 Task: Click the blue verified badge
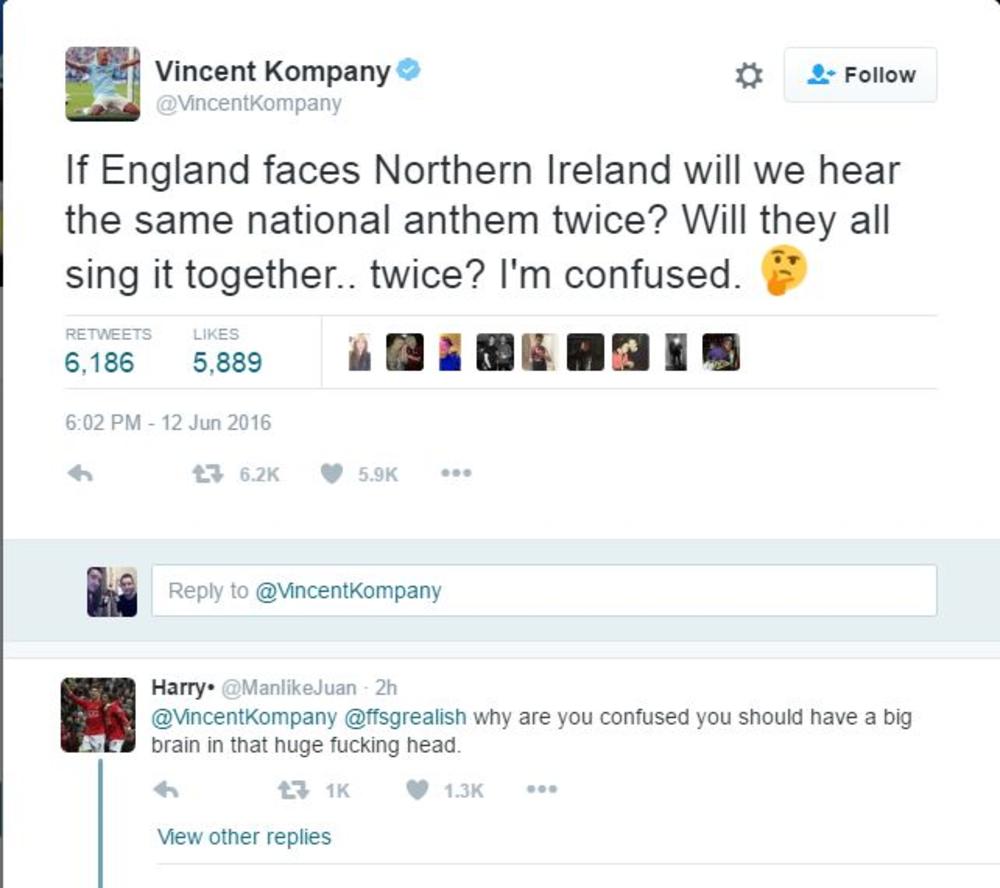tap(408, 71)
